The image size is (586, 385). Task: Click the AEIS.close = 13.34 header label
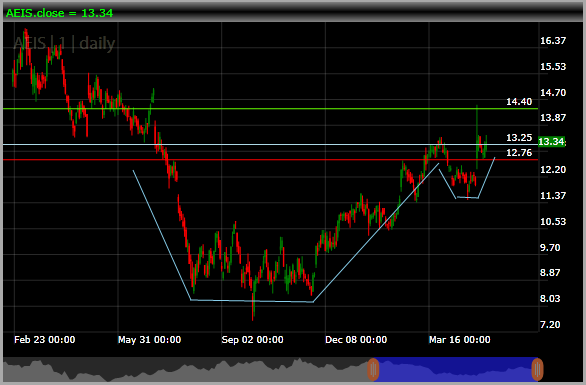[x=59, y=13]
